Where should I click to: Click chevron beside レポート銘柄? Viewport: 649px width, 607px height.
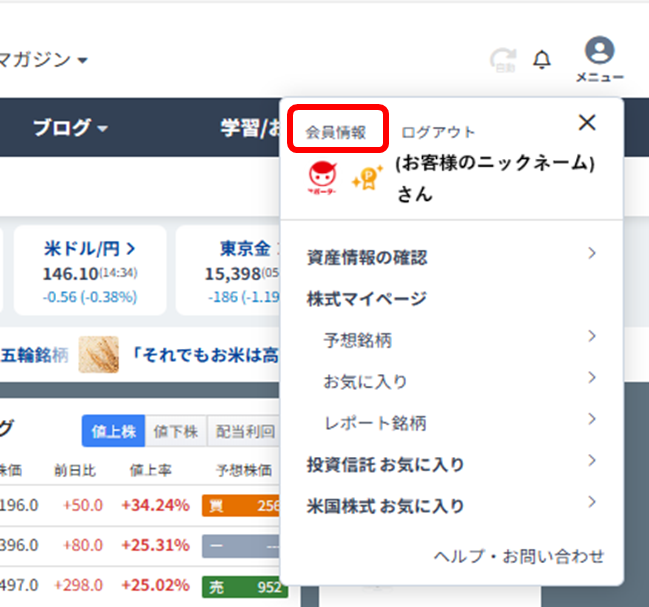(x=592, y=419)
